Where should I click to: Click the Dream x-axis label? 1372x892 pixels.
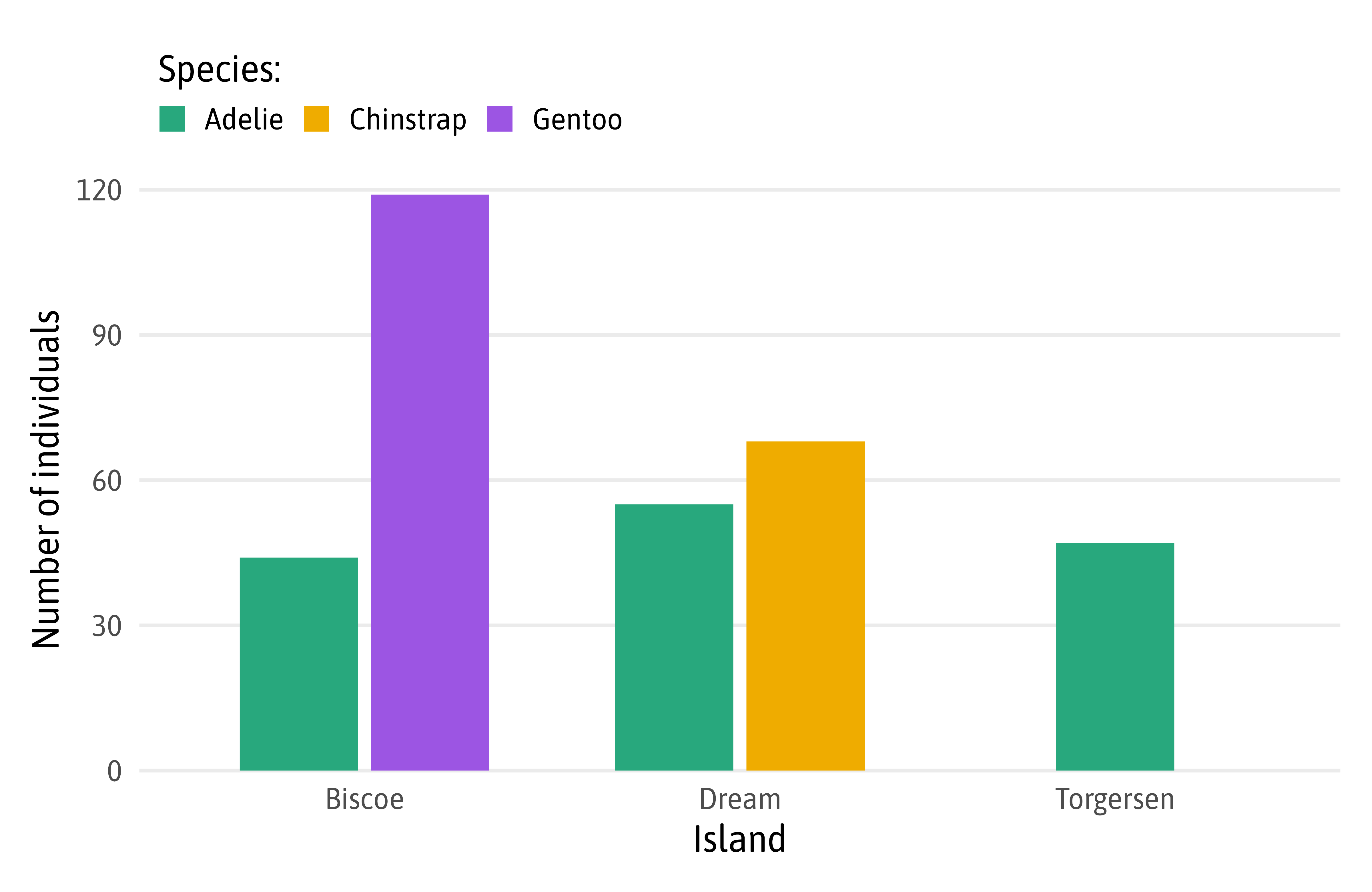click(x=740, y=799)
